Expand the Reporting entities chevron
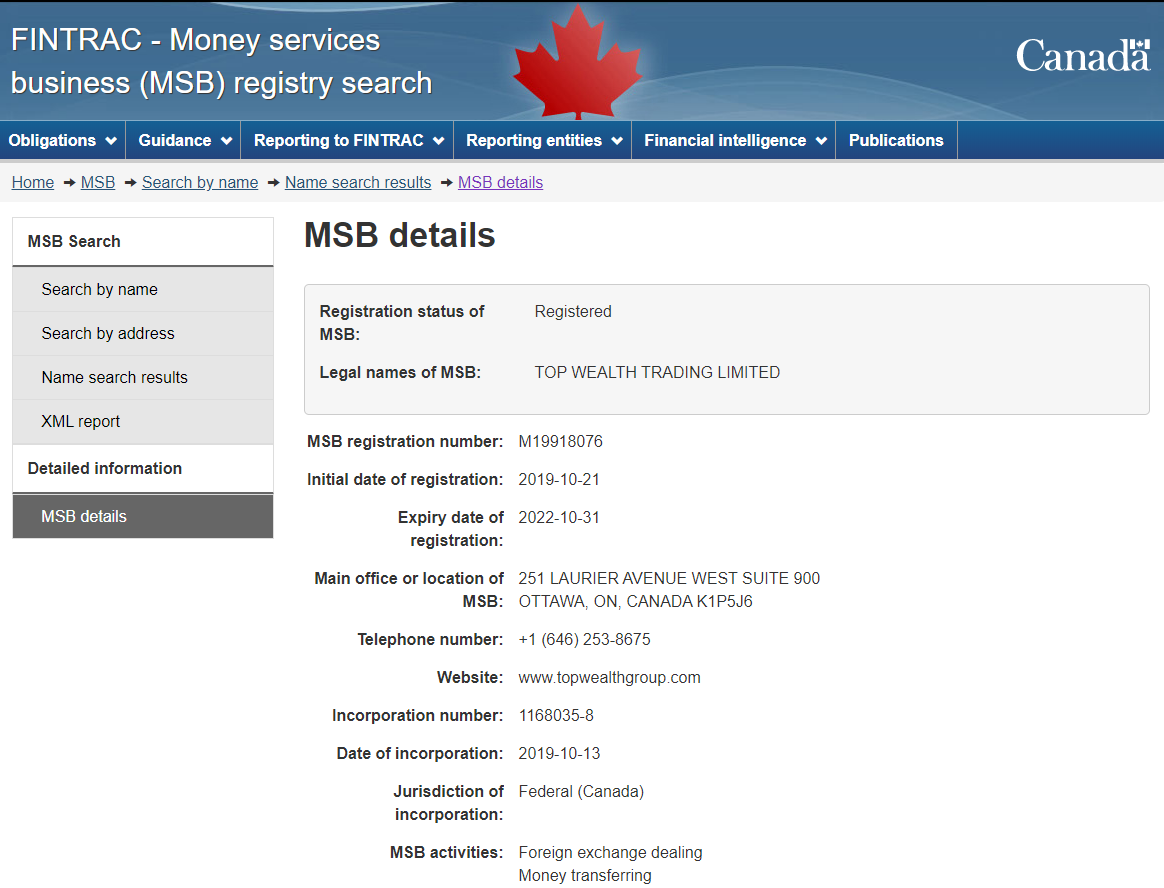1164x888 pixels. click(617, 140)
